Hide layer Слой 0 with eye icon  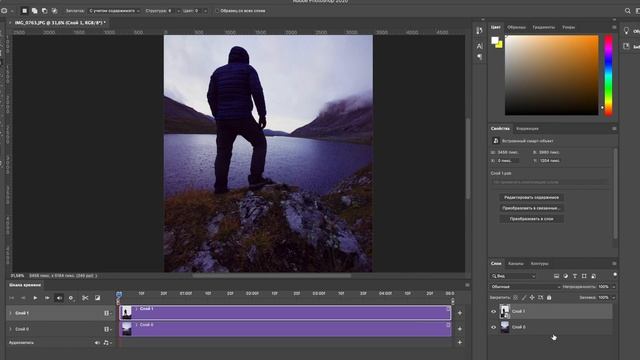[493, 327]
